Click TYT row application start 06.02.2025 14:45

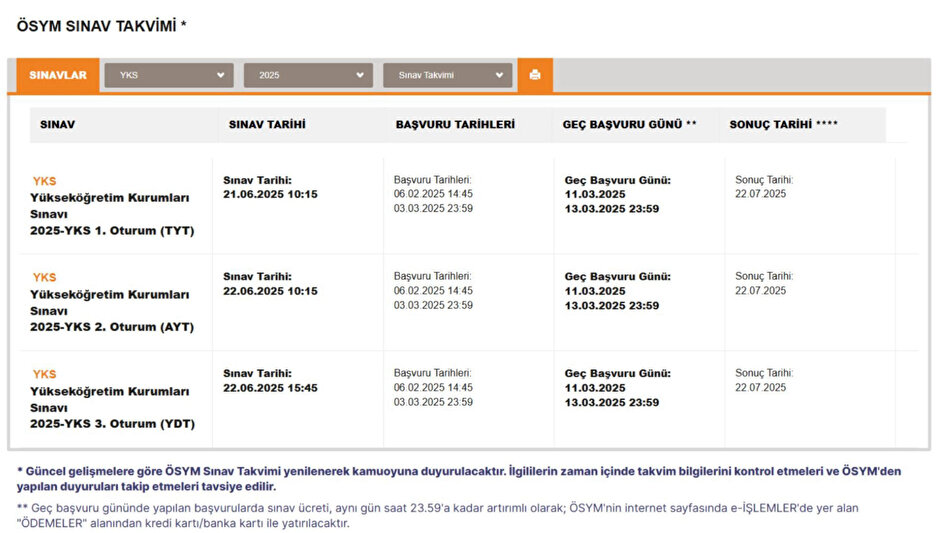[x=433, y=194]
